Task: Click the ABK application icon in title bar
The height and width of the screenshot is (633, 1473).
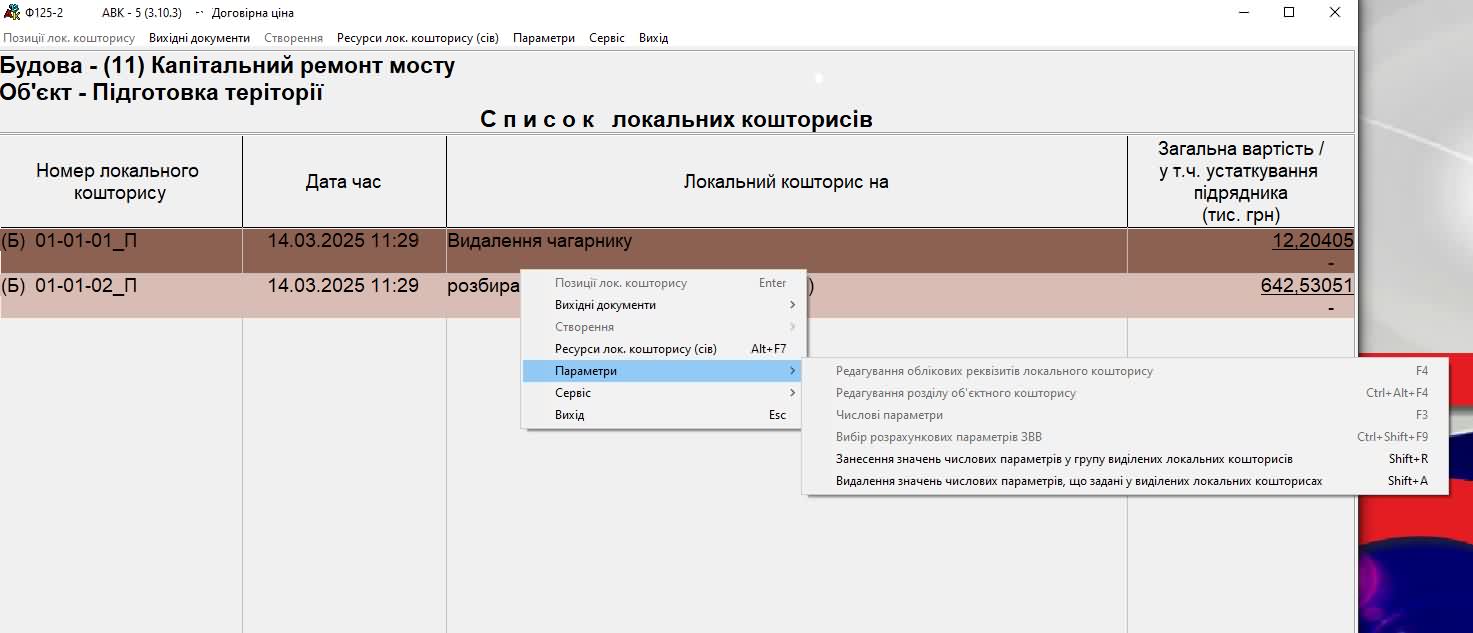Action: (x=12, y=13)
